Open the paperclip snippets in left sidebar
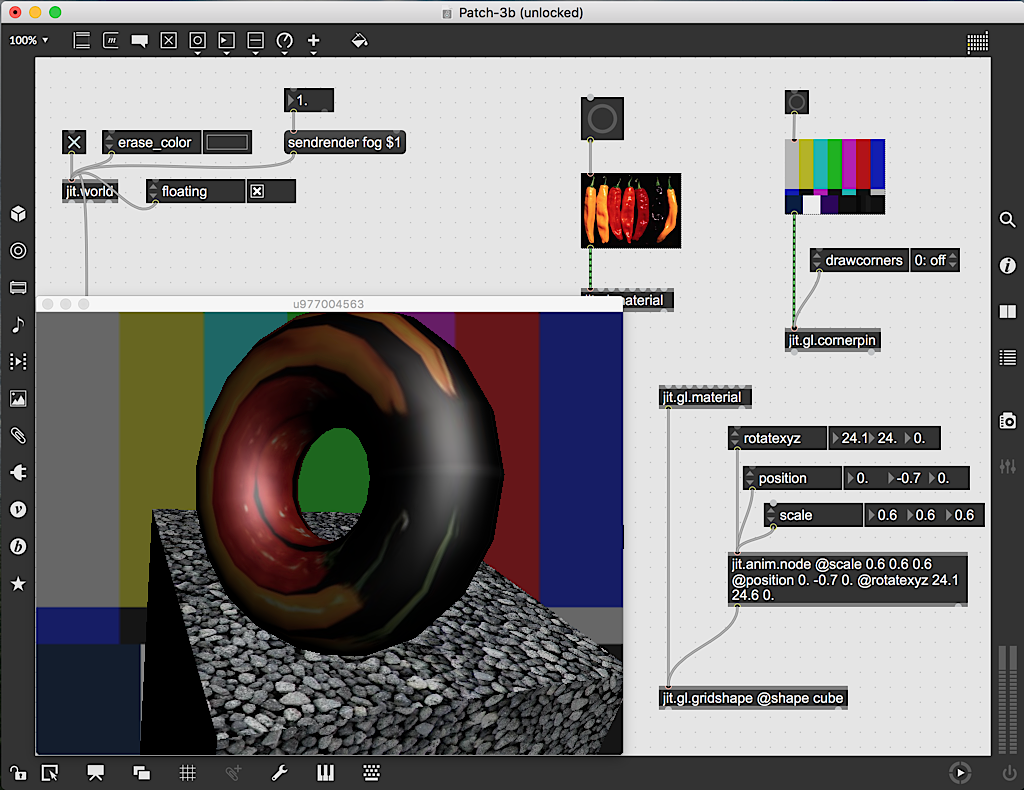1024x790 pixels. (18, 435)
